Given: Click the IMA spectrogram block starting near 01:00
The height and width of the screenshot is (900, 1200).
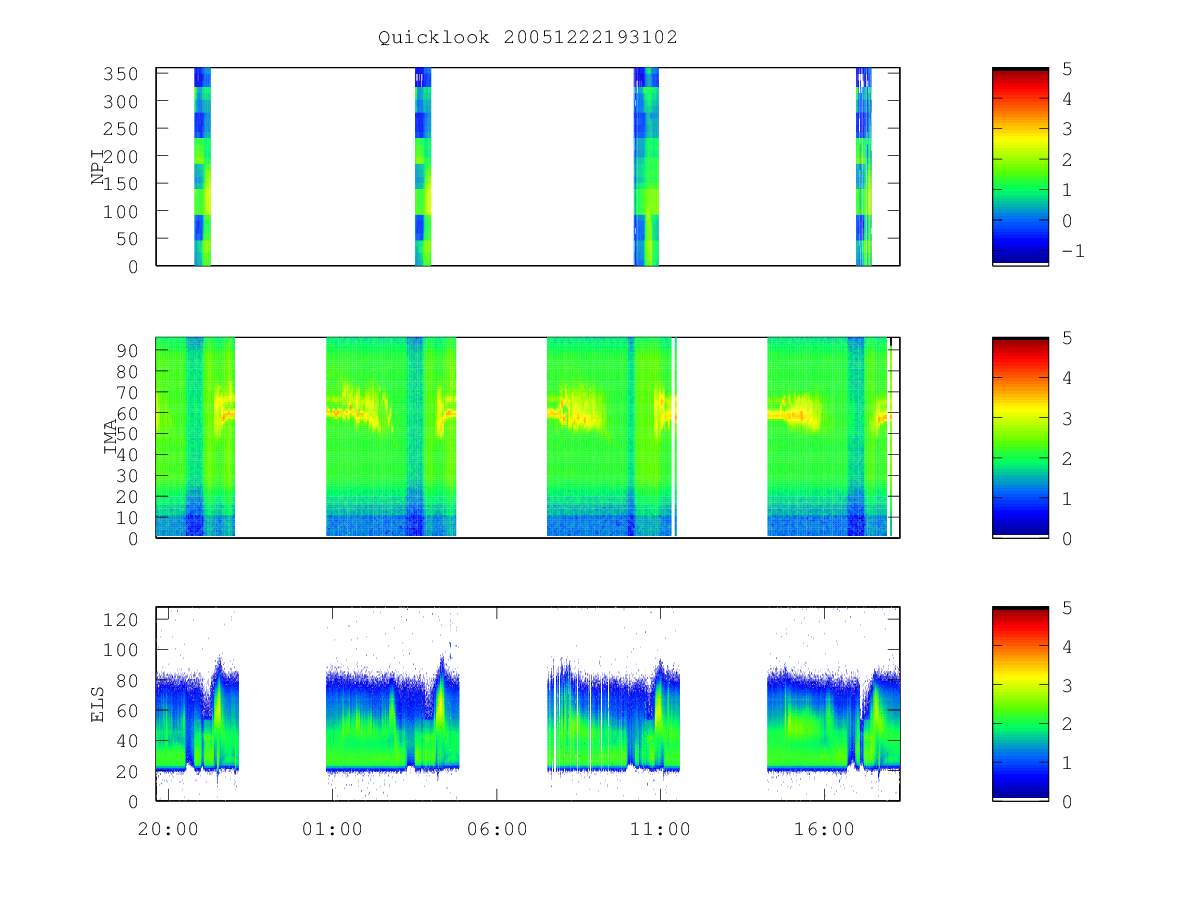Looking at the screenshot, I should [x=391, y=437].
